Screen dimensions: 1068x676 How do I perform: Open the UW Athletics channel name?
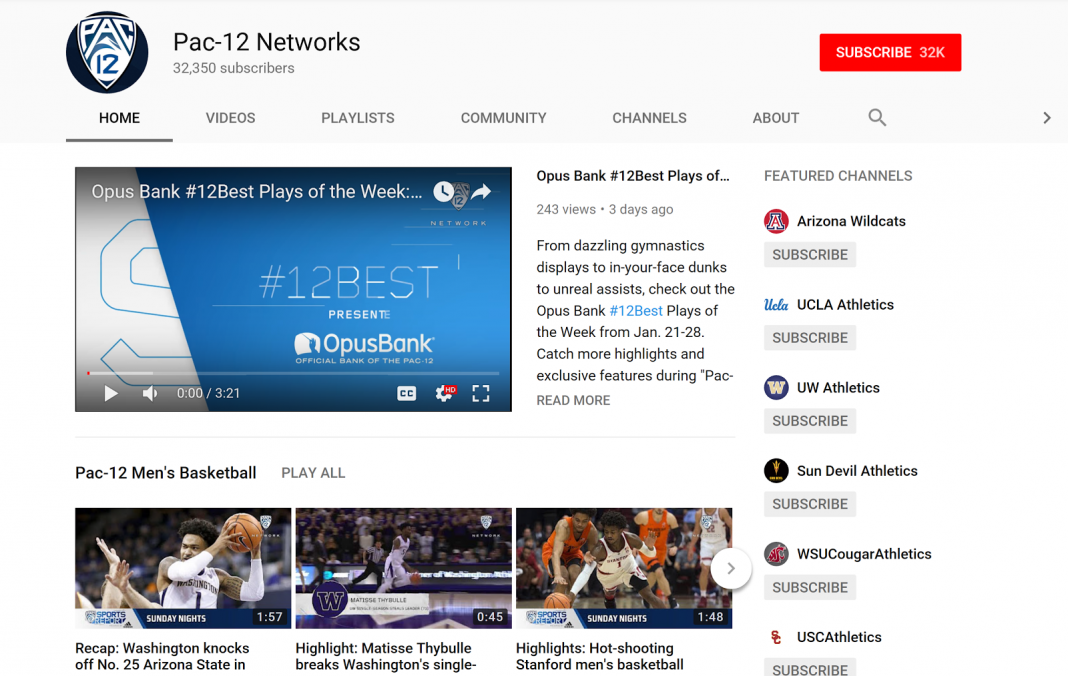coord(838,388)
